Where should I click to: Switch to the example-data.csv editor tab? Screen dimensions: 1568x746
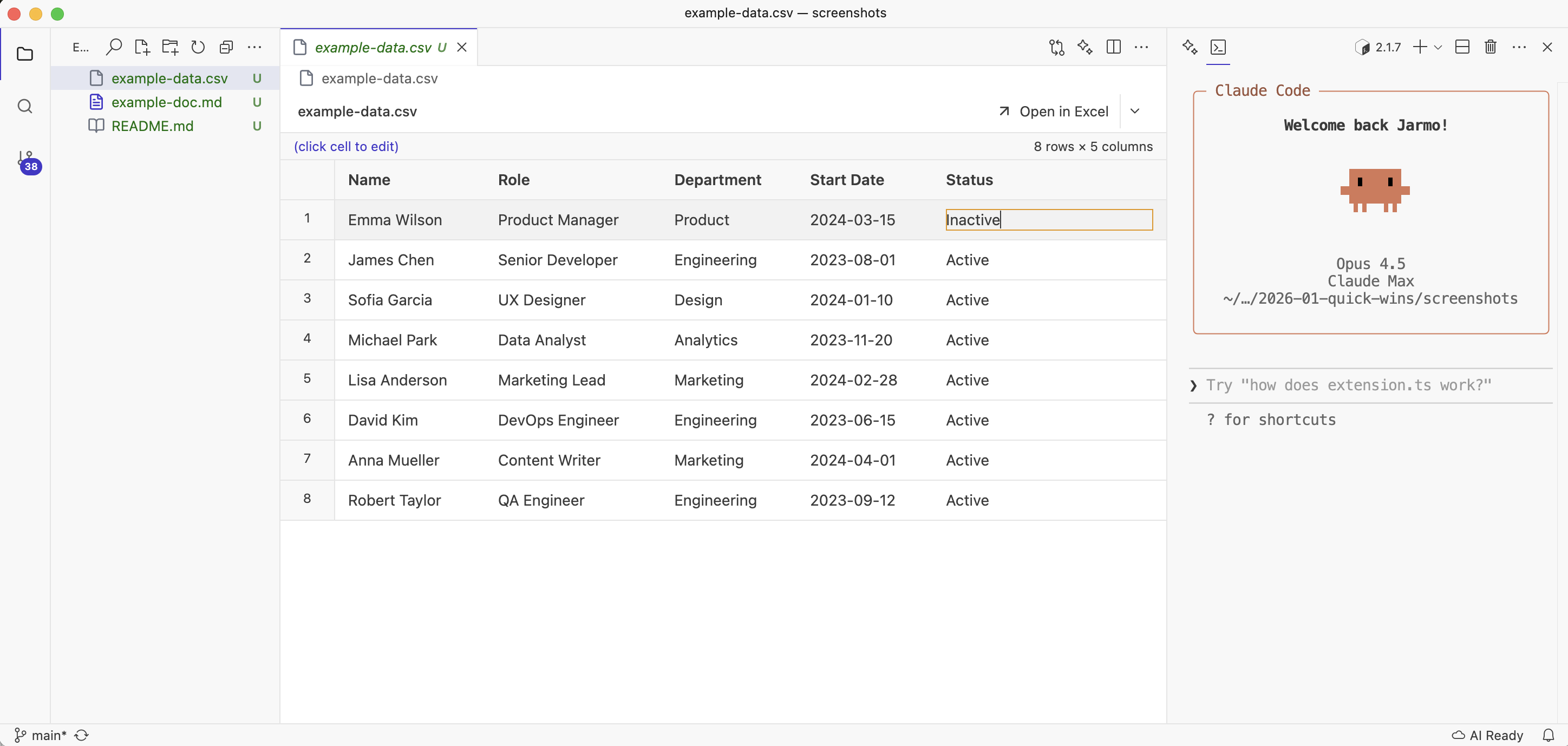pos(373,48)
